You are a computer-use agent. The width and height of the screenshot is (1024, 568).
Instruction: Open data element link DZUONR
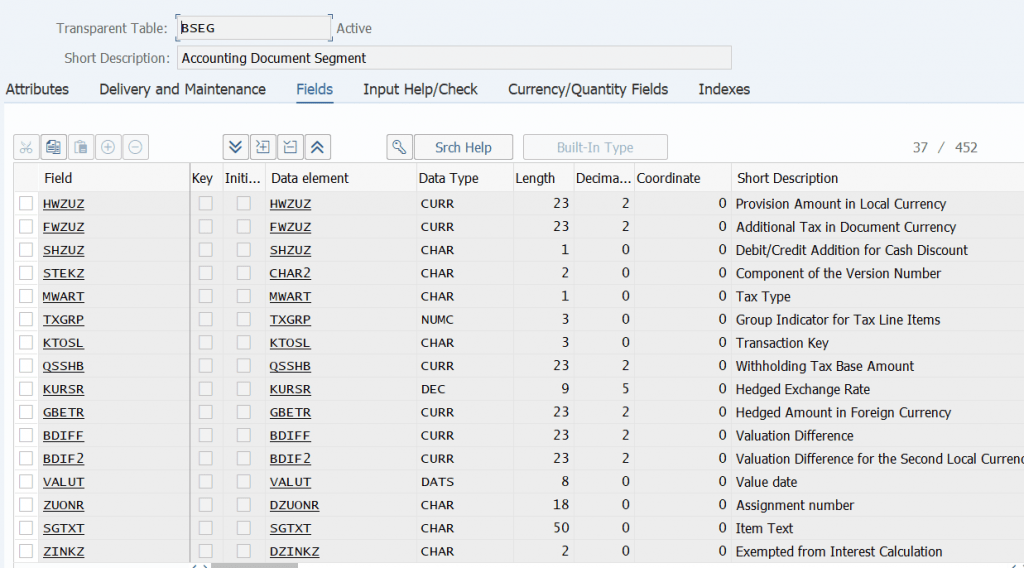[295, 505]
